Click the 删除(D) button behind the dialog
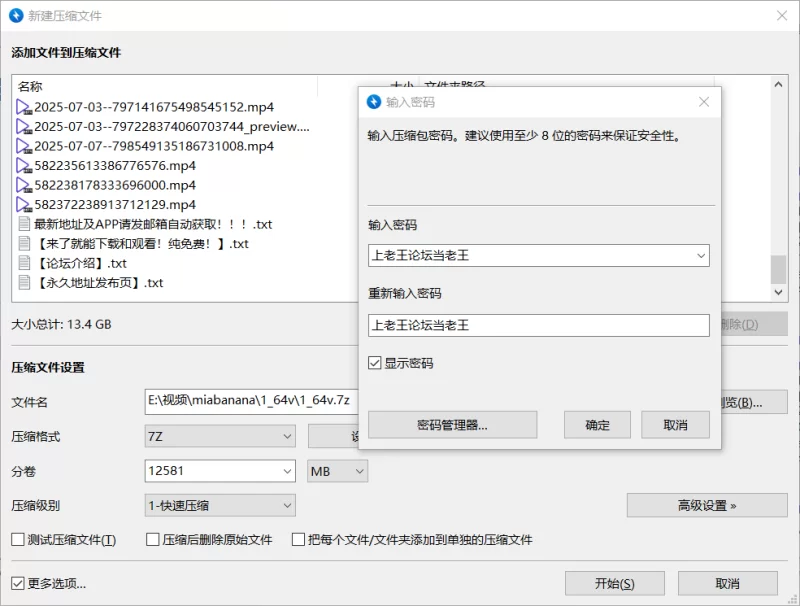The height and width of the screenshot is (606, 800). (x=755, y=324)
